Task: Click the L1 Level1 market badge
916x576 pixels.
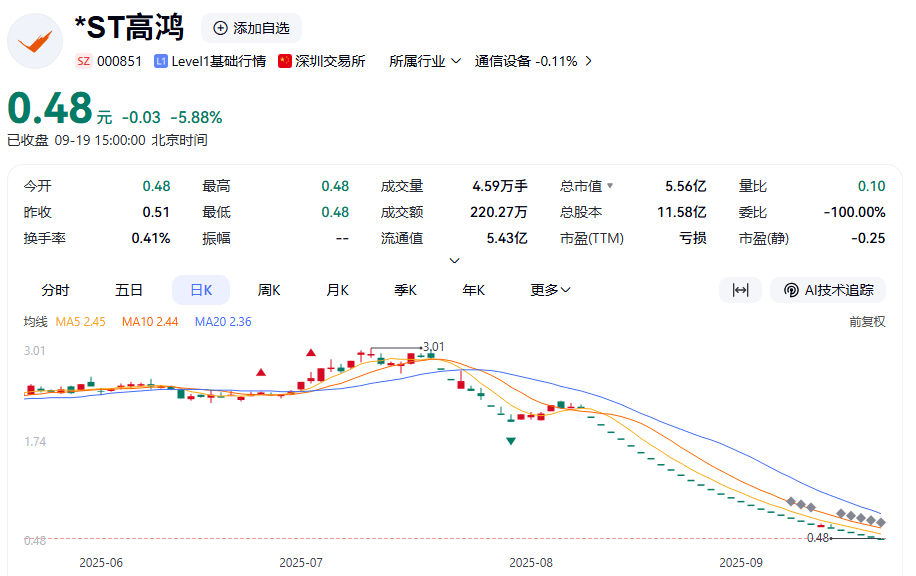Action: [161, 61]
